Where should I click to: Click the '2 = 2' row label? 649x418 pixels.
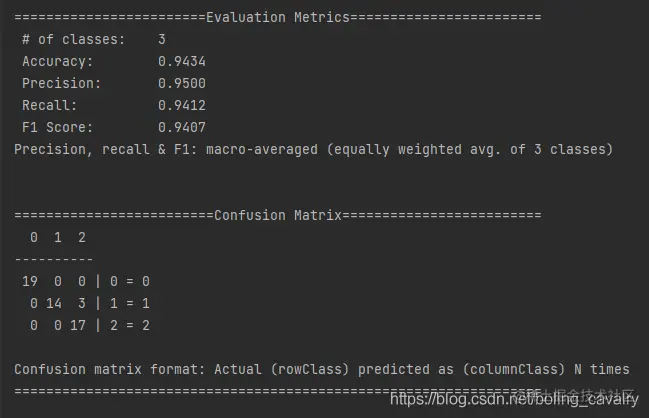point(130,325)
